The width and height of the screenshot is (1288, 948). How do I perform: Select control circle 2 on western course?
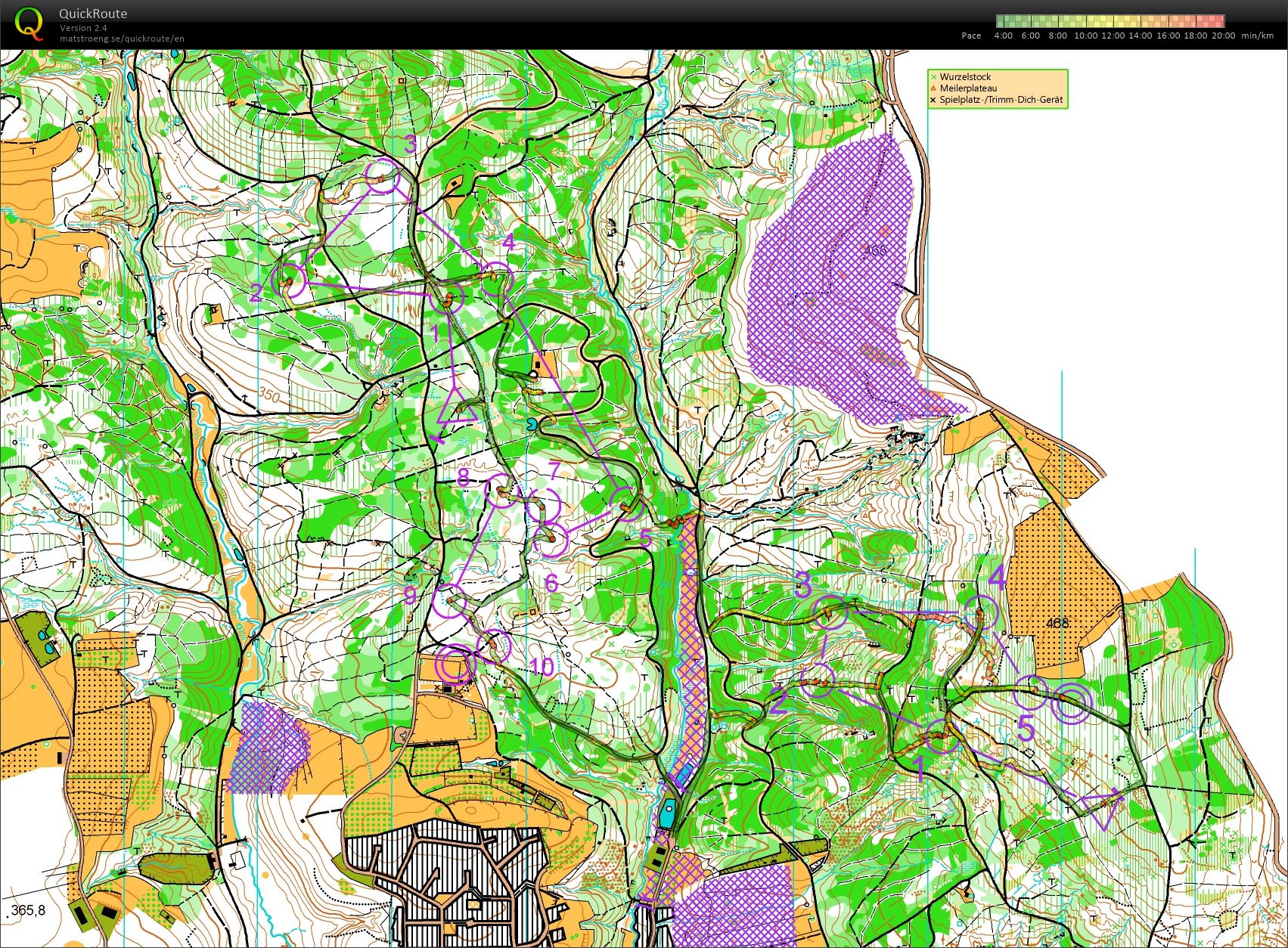288,281
